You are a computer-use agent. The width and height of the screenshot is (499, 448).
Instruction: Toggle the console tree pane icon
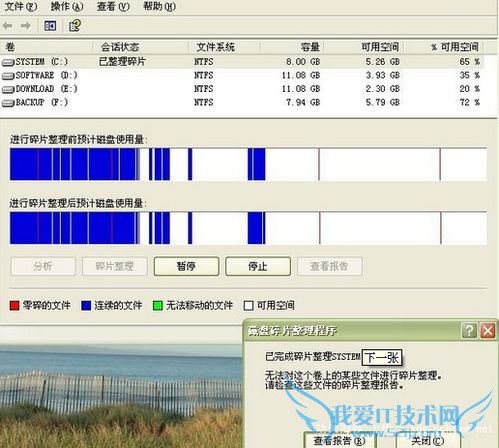(x=50, y=26)
